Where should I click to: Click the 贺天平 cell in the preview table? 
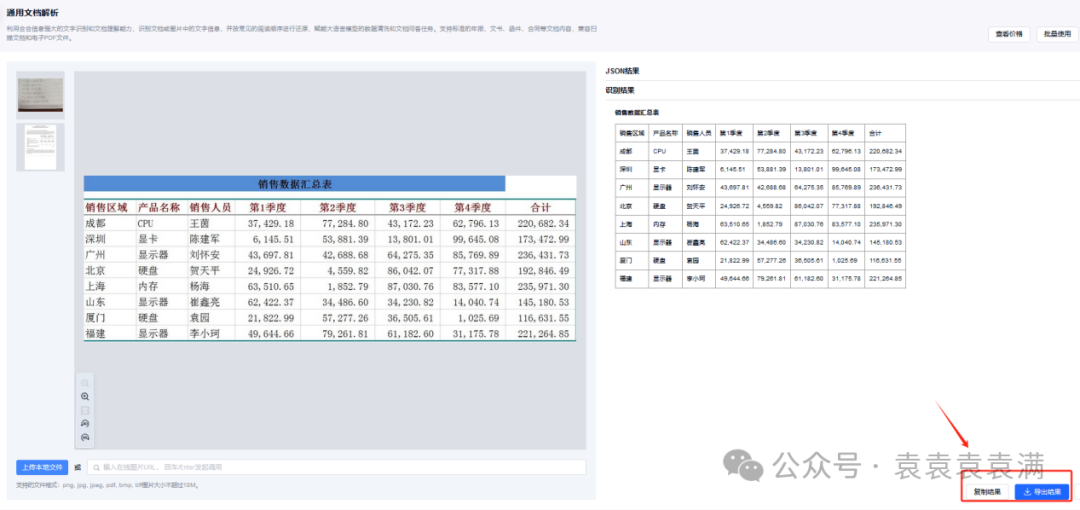205,270
